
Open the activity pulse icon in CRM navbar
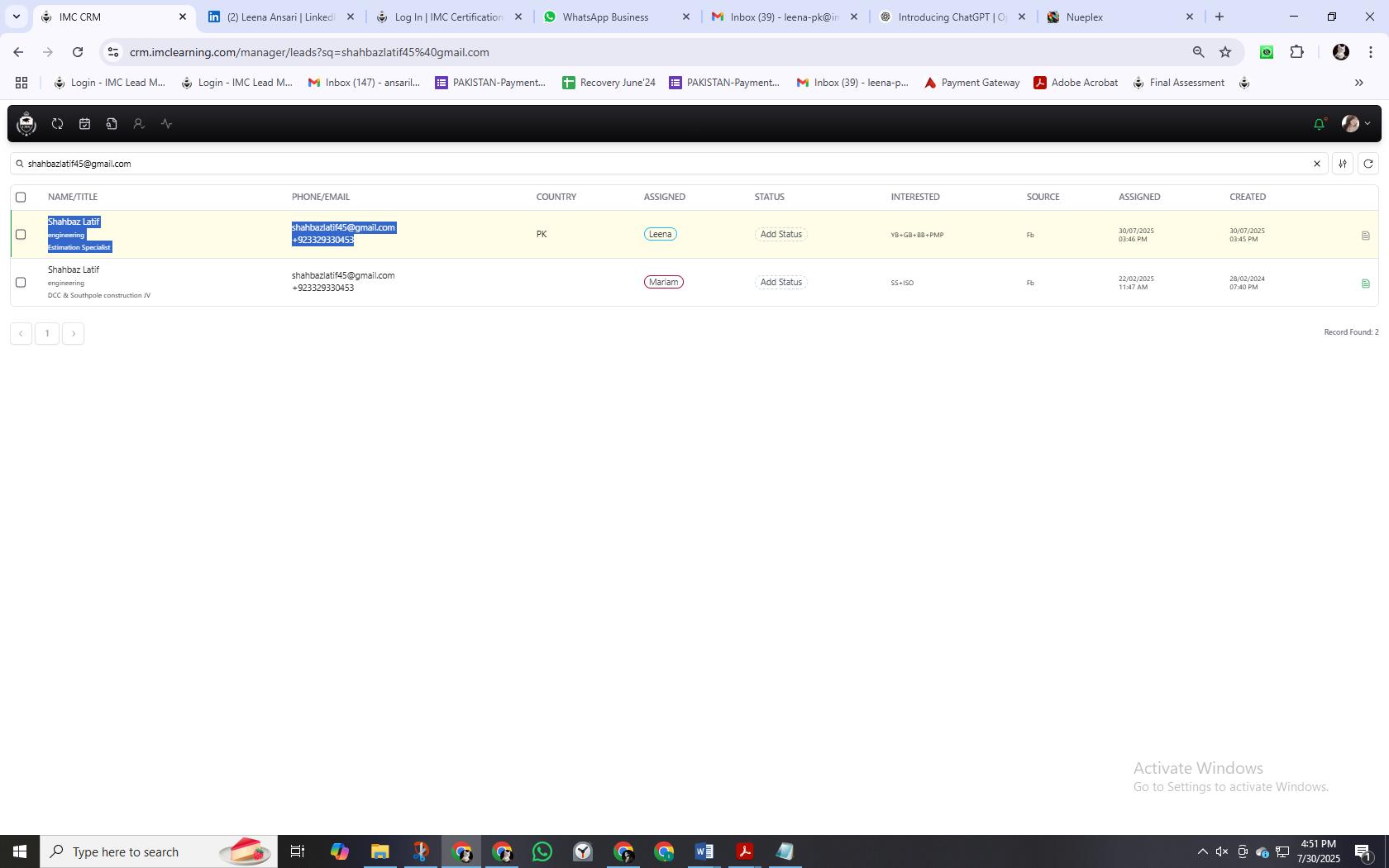pos(166,123)
